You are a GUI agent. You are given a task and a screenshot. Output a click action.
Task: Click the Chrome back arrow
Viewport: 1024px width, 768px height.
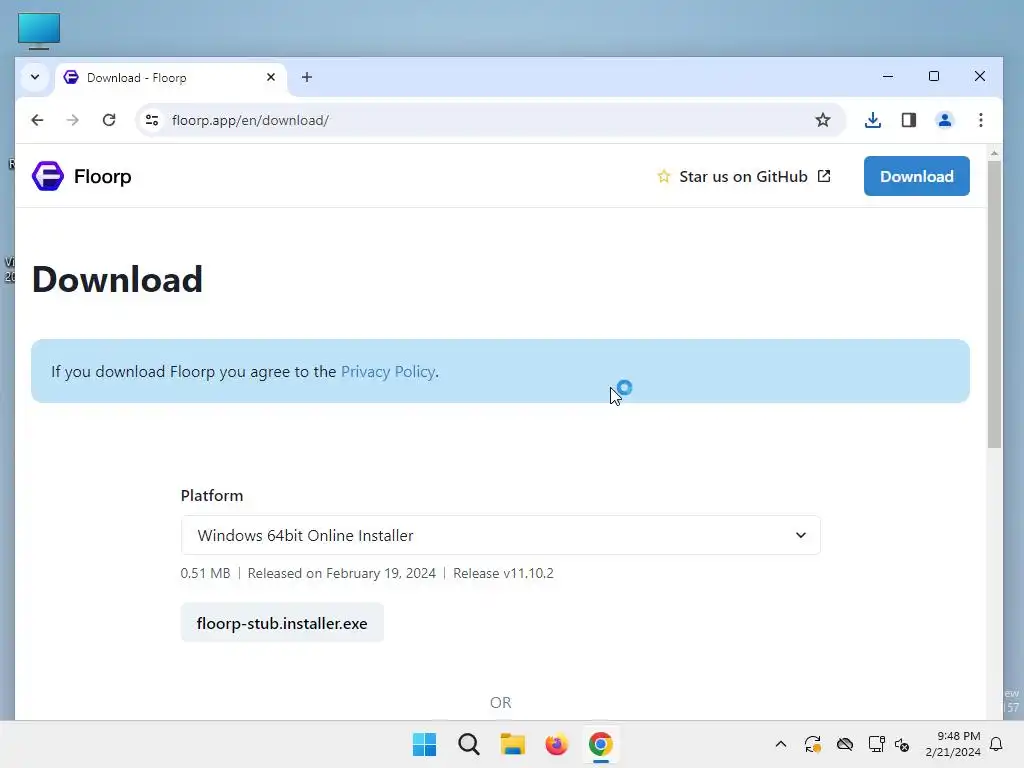point(37,120)
